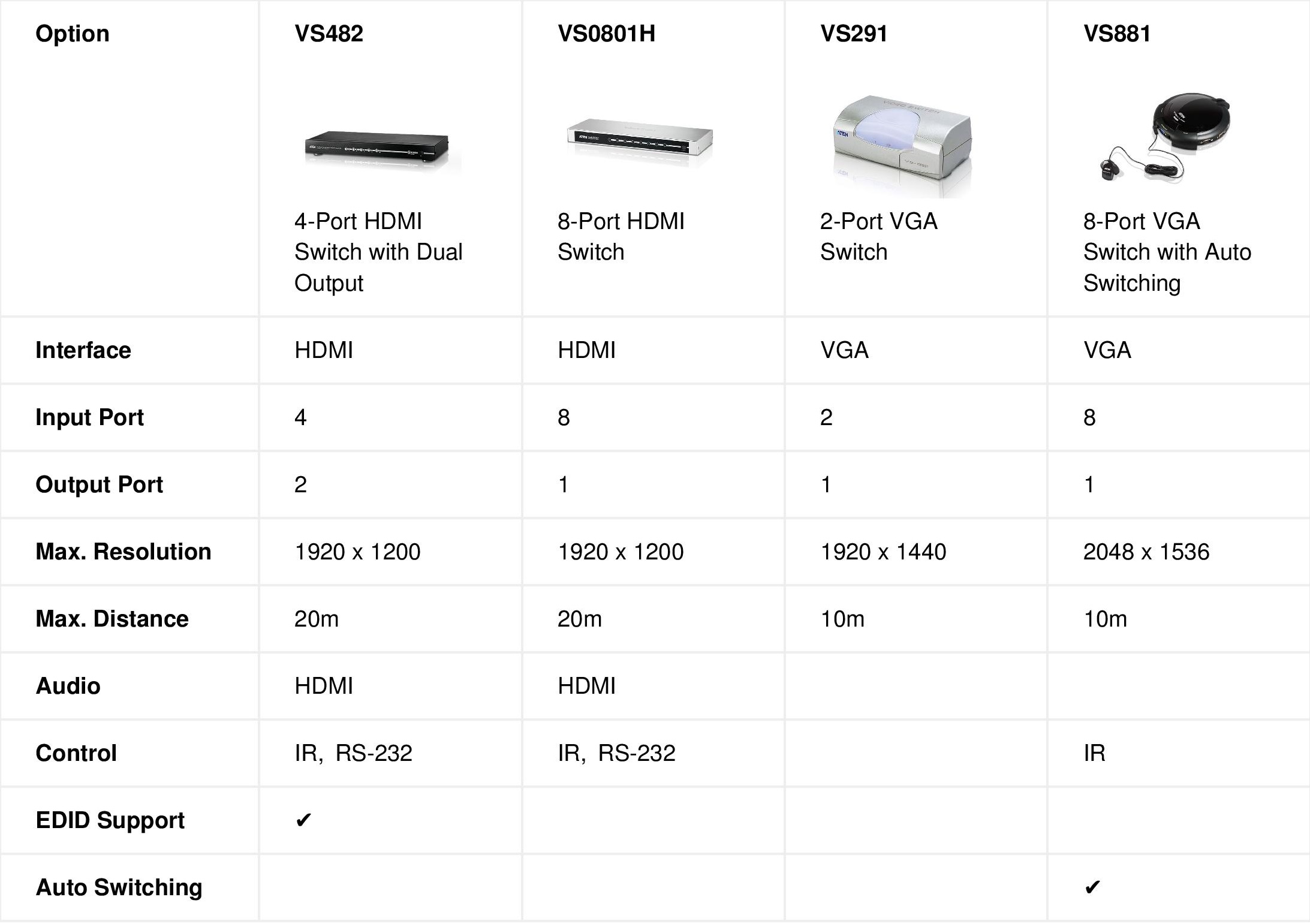
Task: Click the Option column header
Action: pyautogui.click(x=73, y=34)
